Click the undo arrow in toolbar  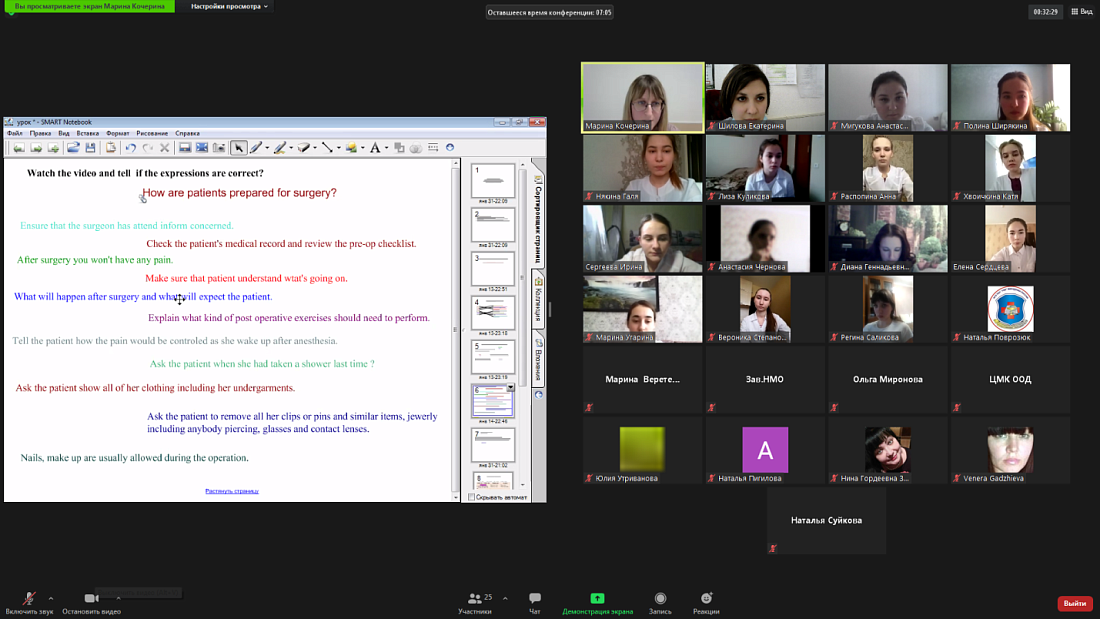point(130,148)
